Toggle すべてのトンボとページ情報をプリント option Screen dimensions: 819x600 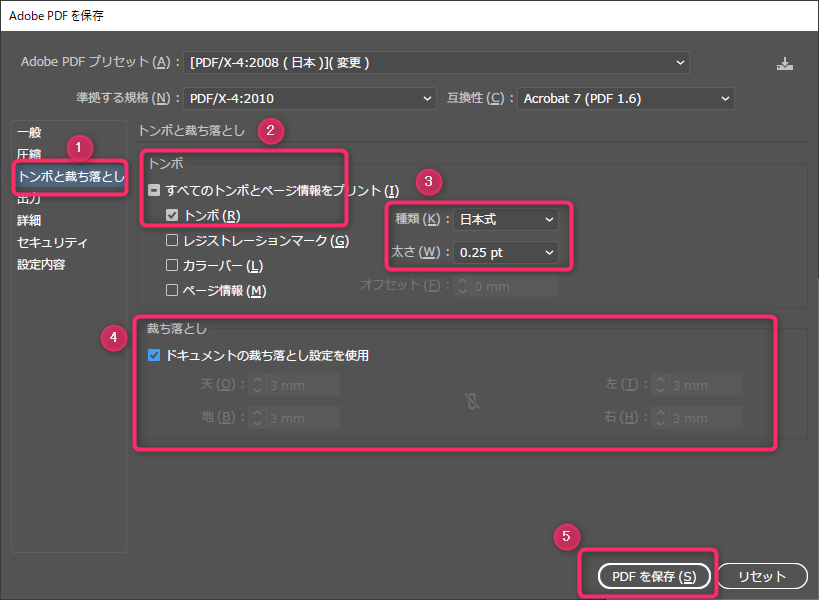point(152,189)
